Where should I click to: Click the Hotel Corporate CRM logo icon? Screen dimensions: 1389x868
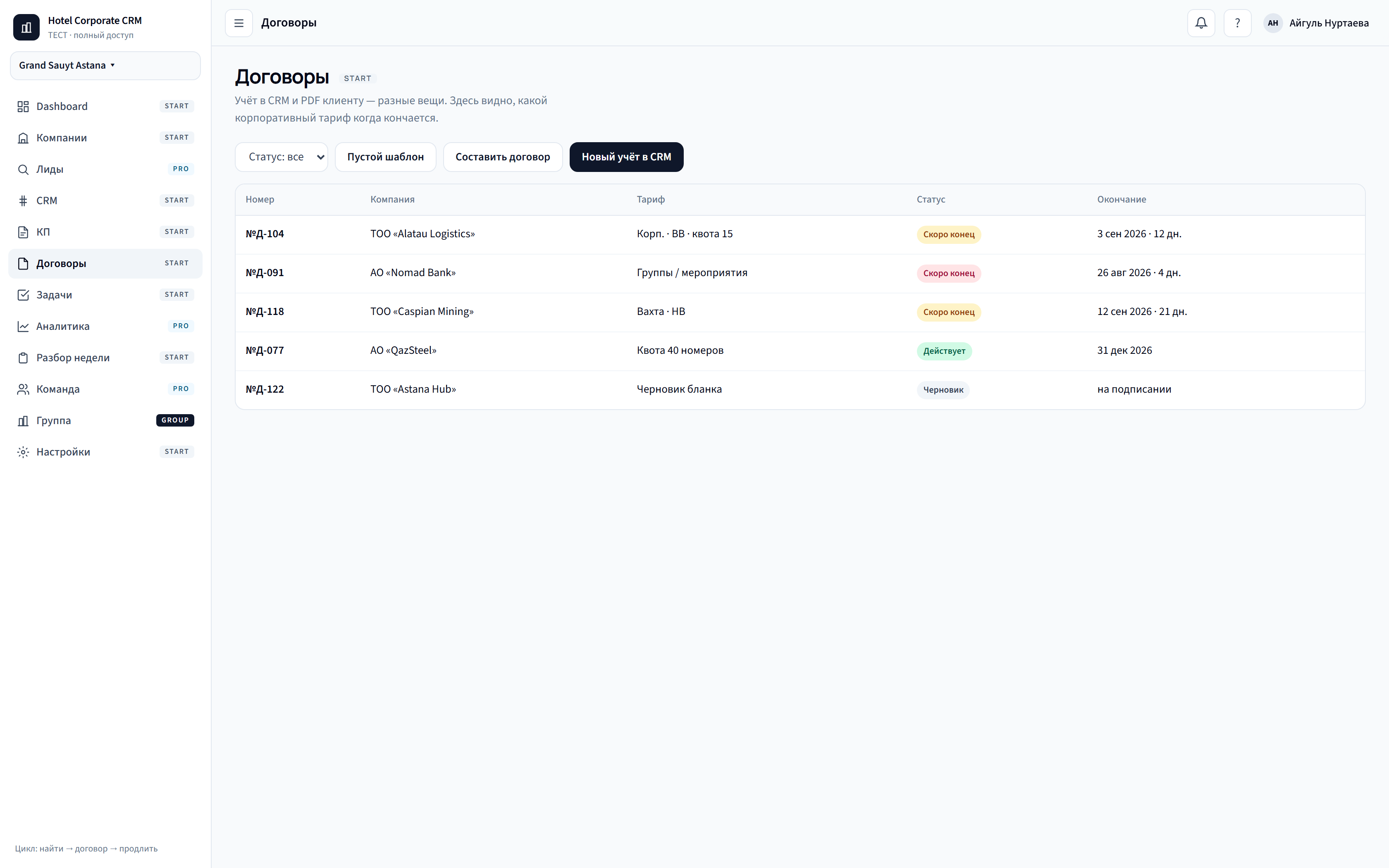26,27
